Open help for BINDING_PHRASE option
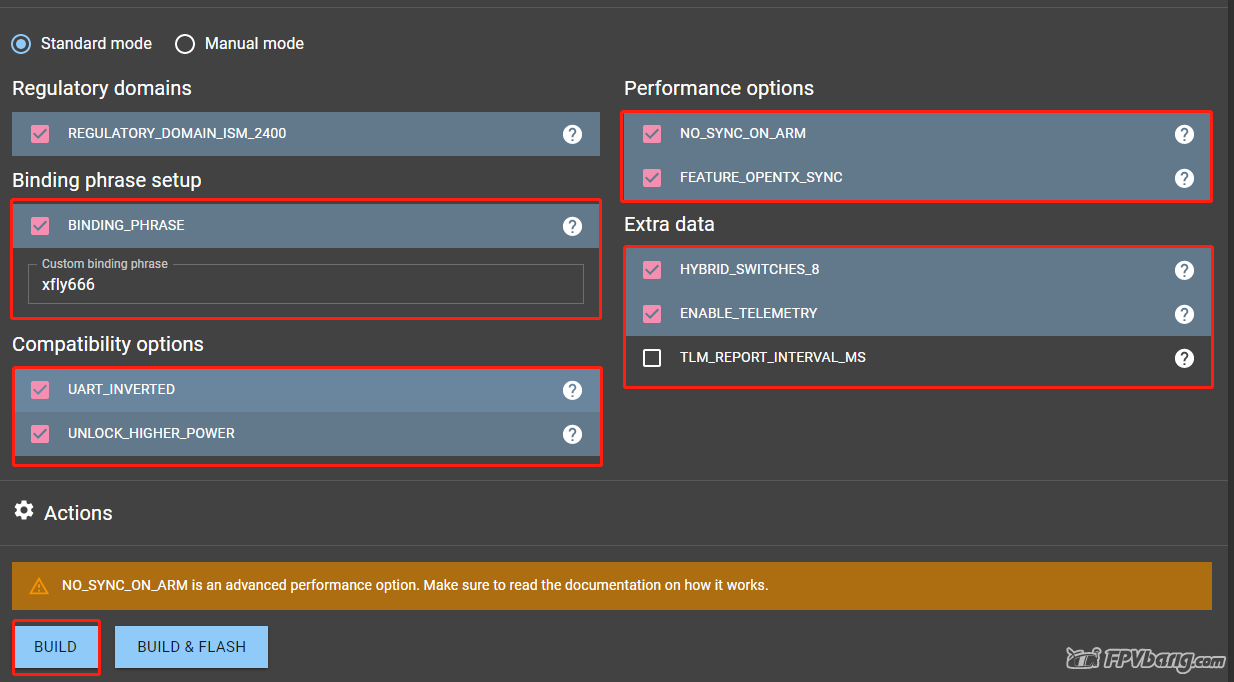 click(572, 226)
